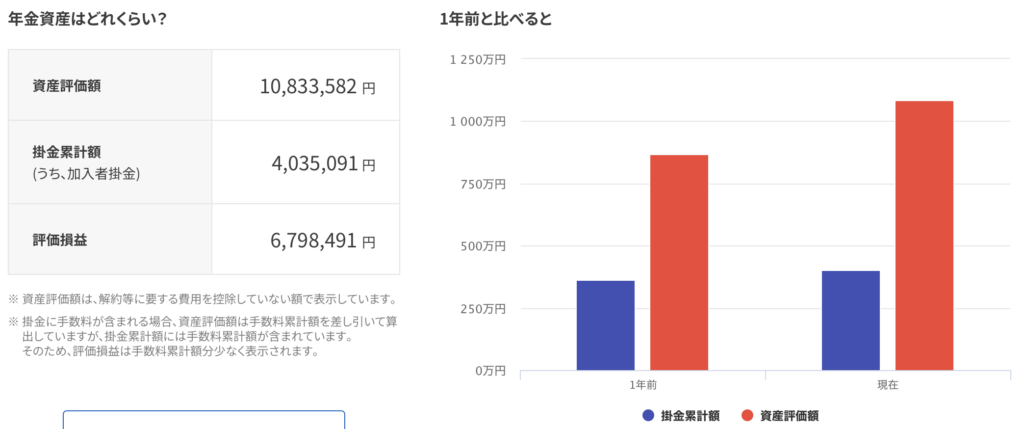The height and width of the screenshot is (429, 1024).
Task: Click the 1年前と比べると chart title
Action: (x=496, y=18)
